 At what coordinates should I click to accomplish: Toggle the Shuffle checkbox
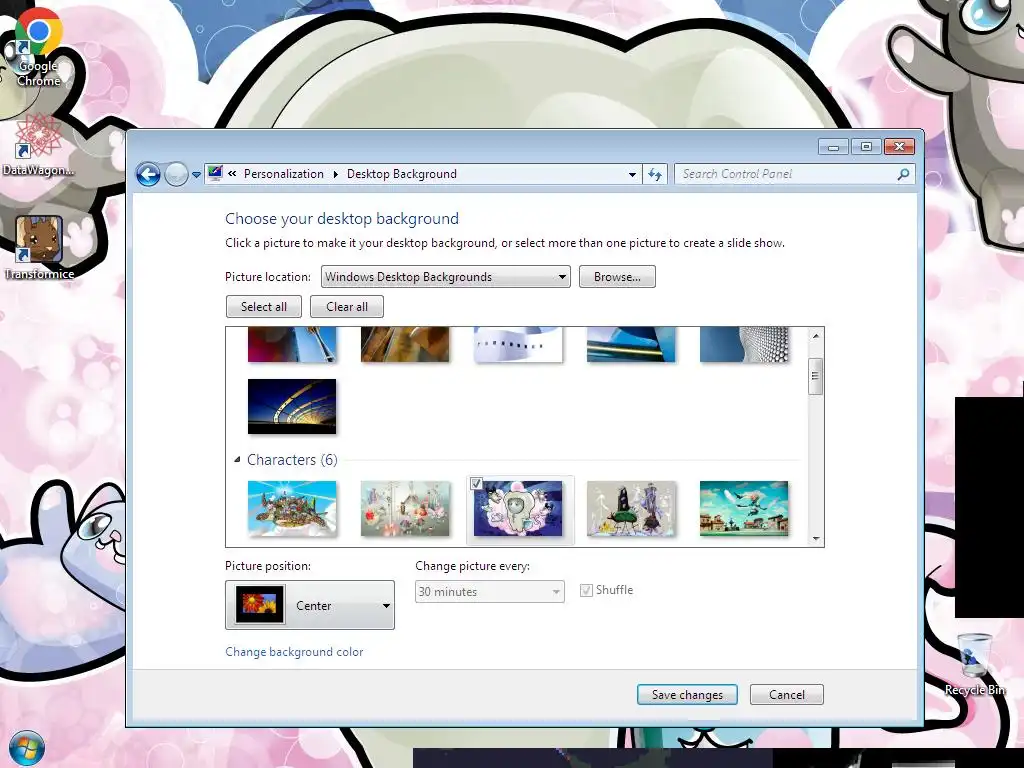[x=586, y=590]
